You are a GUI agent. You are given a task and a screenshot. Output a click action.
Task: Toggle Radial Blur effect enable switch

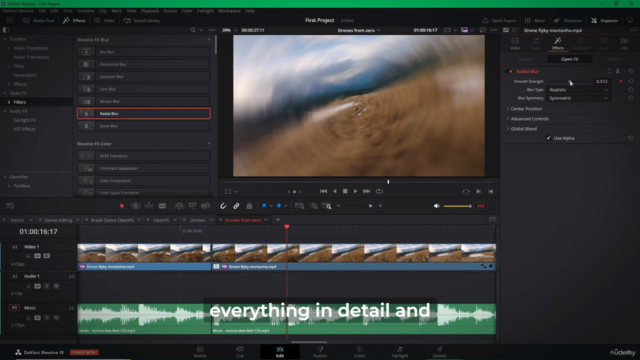point(510,71)
